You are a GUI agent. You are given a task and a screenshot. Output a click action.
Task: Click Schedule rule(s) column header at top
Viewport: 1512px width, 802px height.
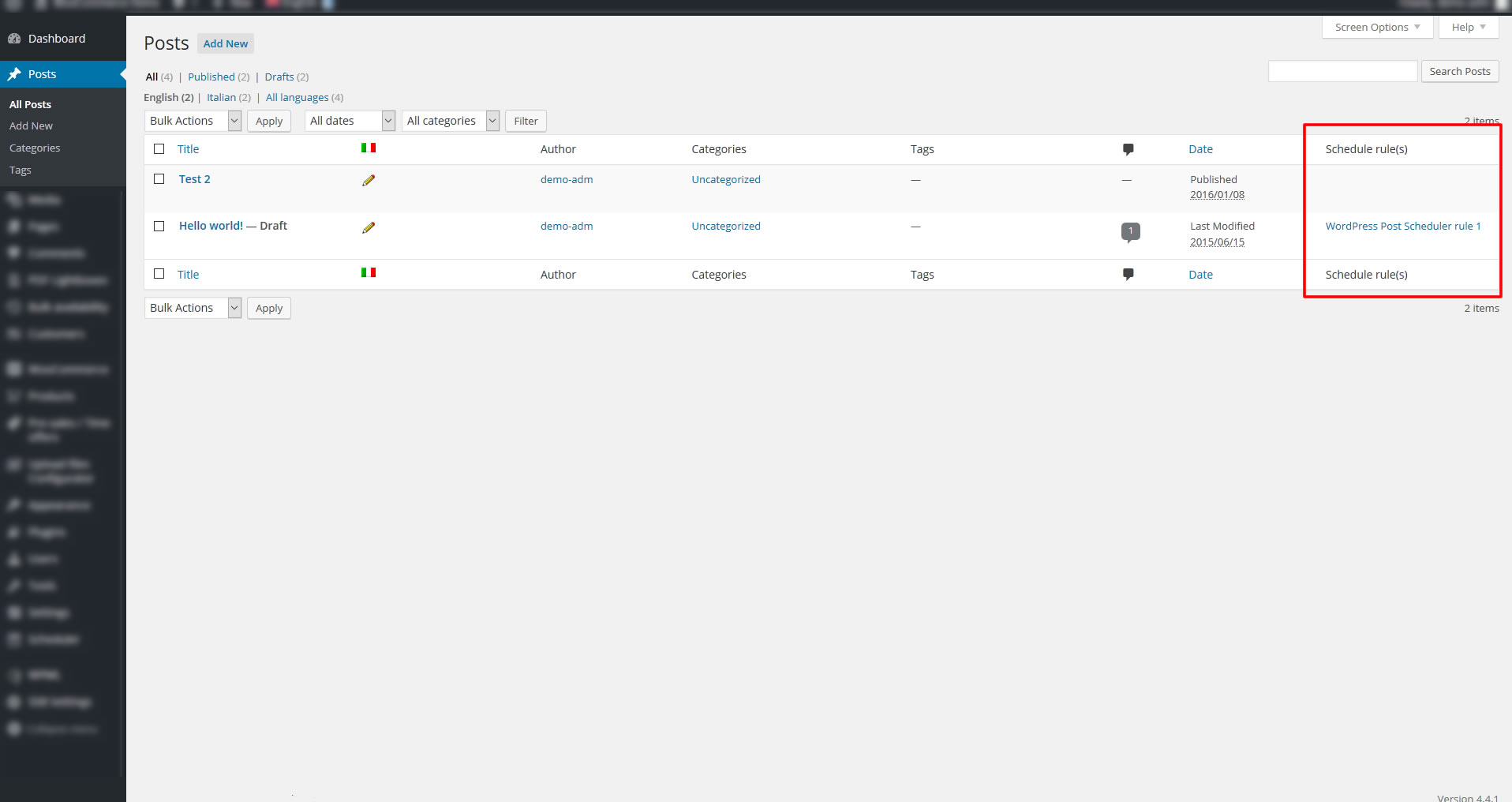pos(1366,149)
